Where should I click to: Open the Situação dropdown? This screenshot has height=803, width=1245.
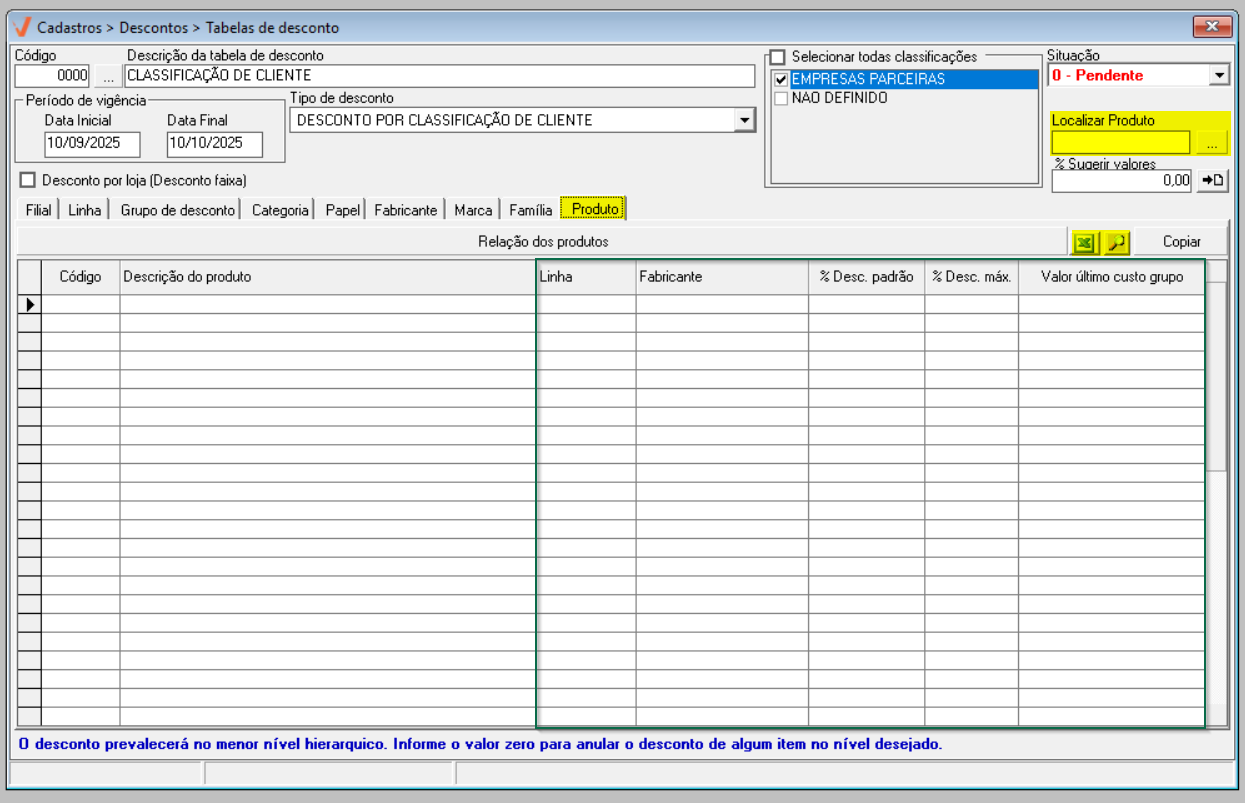click(1218, 76)
